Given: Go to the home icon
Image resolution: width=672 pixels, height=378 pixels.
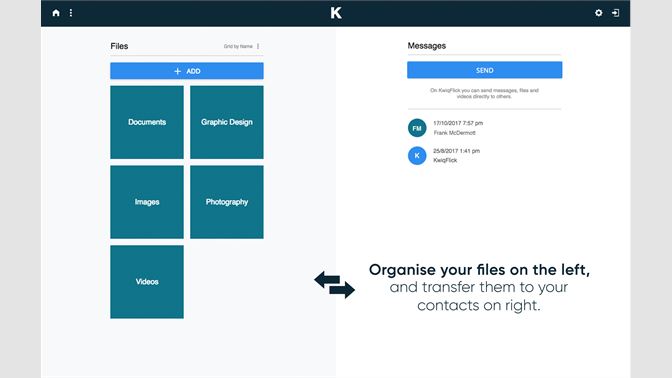Looking at the screenshot, I should pos(56,13).
